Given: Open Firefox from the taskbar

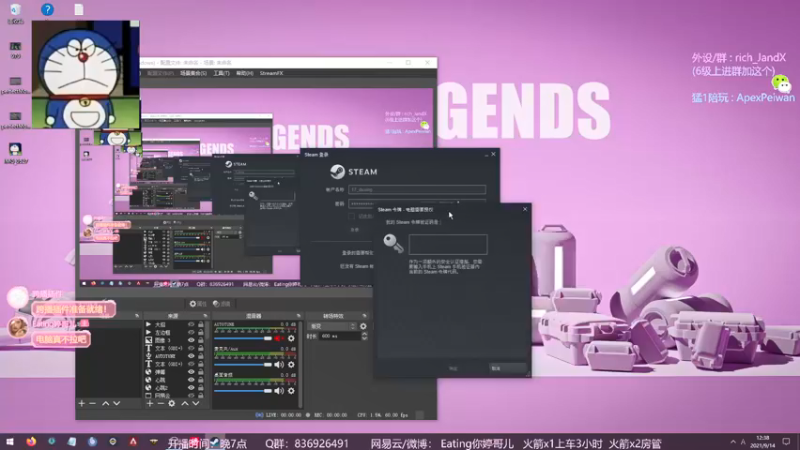Looking at the screenshot, I should pyautogui.click(x=31, y=442).
